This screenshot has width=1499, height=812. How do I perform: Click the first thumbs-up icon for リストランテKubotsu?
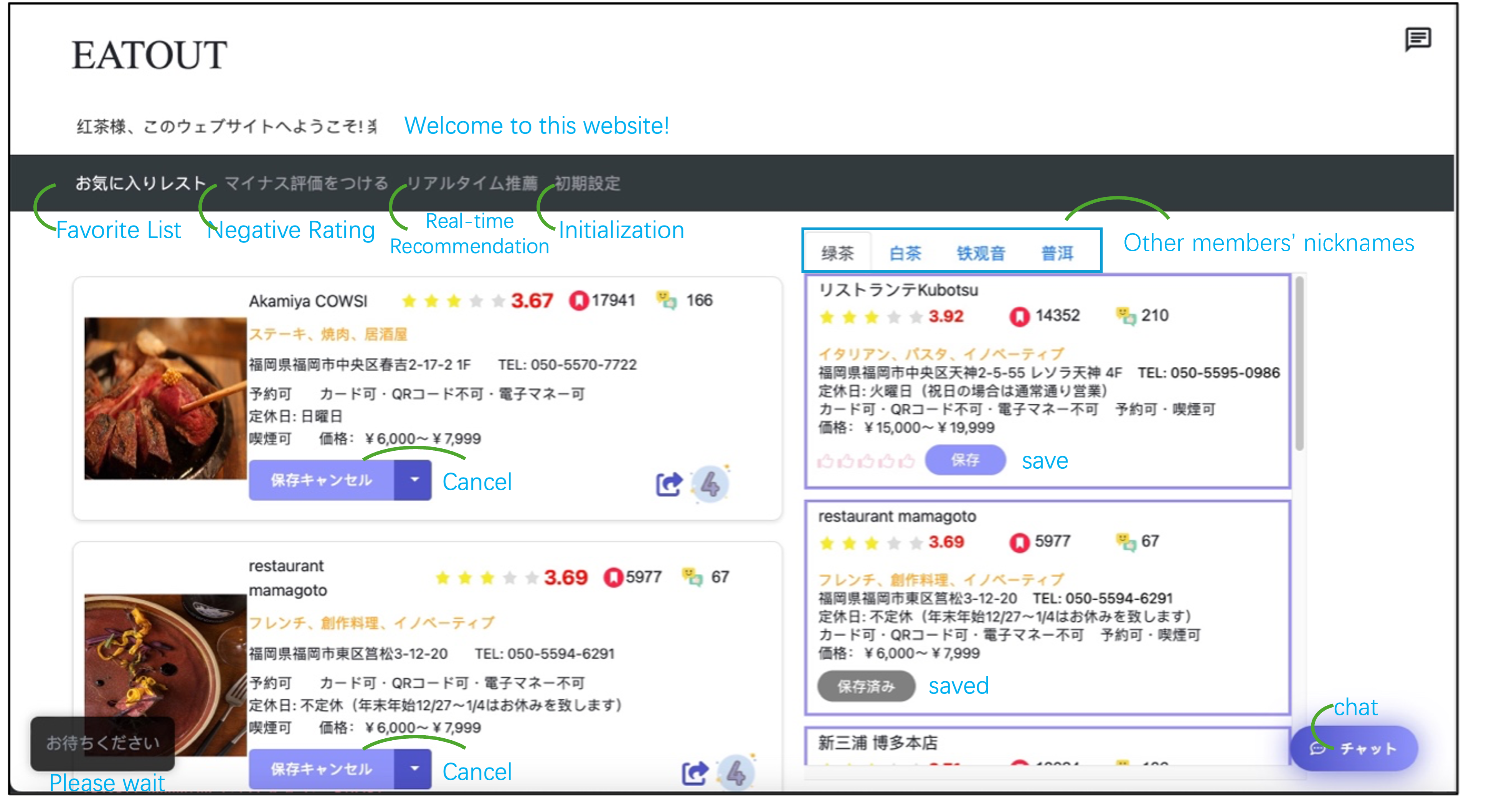825,461
